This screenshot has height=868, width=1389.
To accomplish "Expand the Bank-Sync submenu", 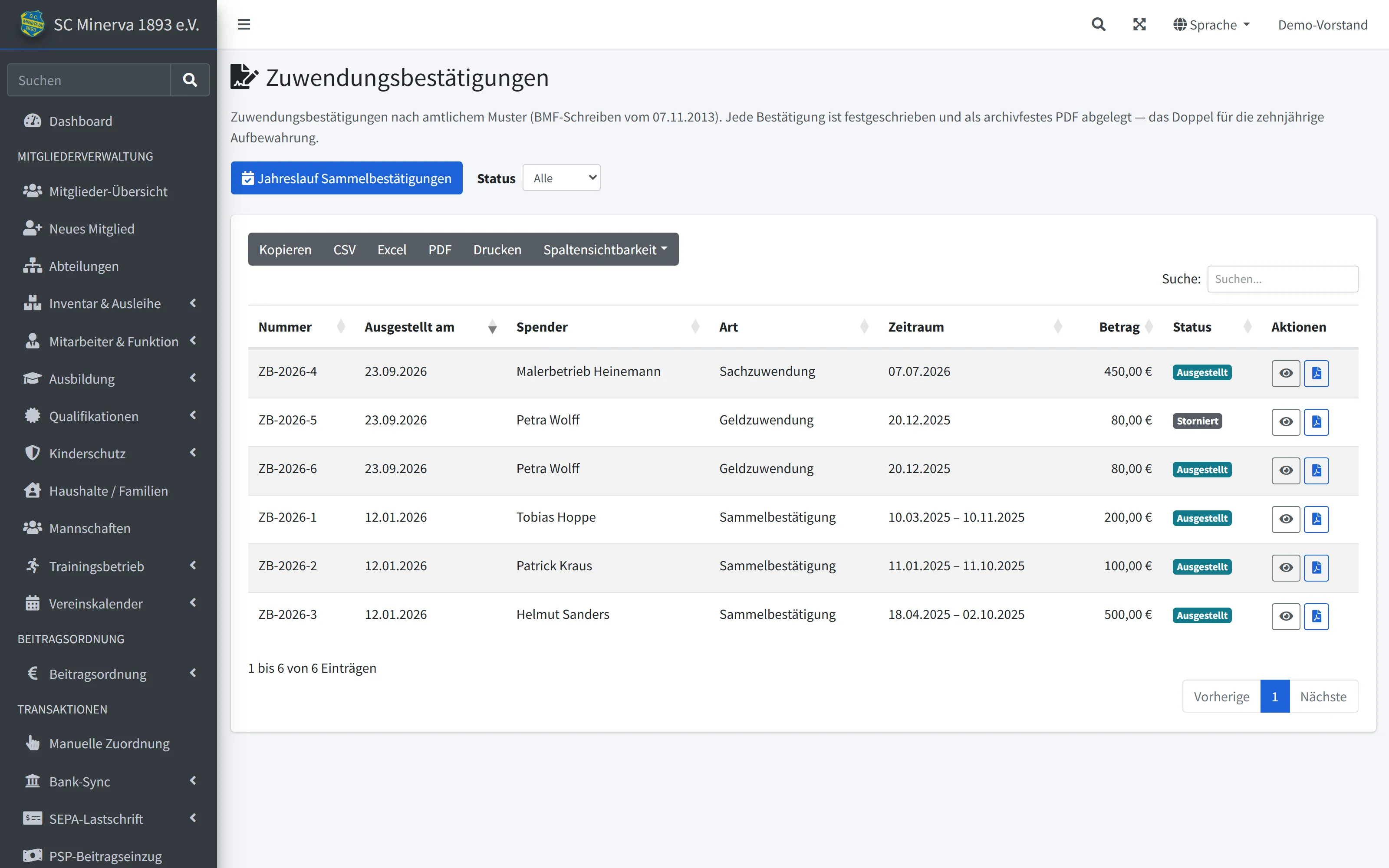I will 109,781.
